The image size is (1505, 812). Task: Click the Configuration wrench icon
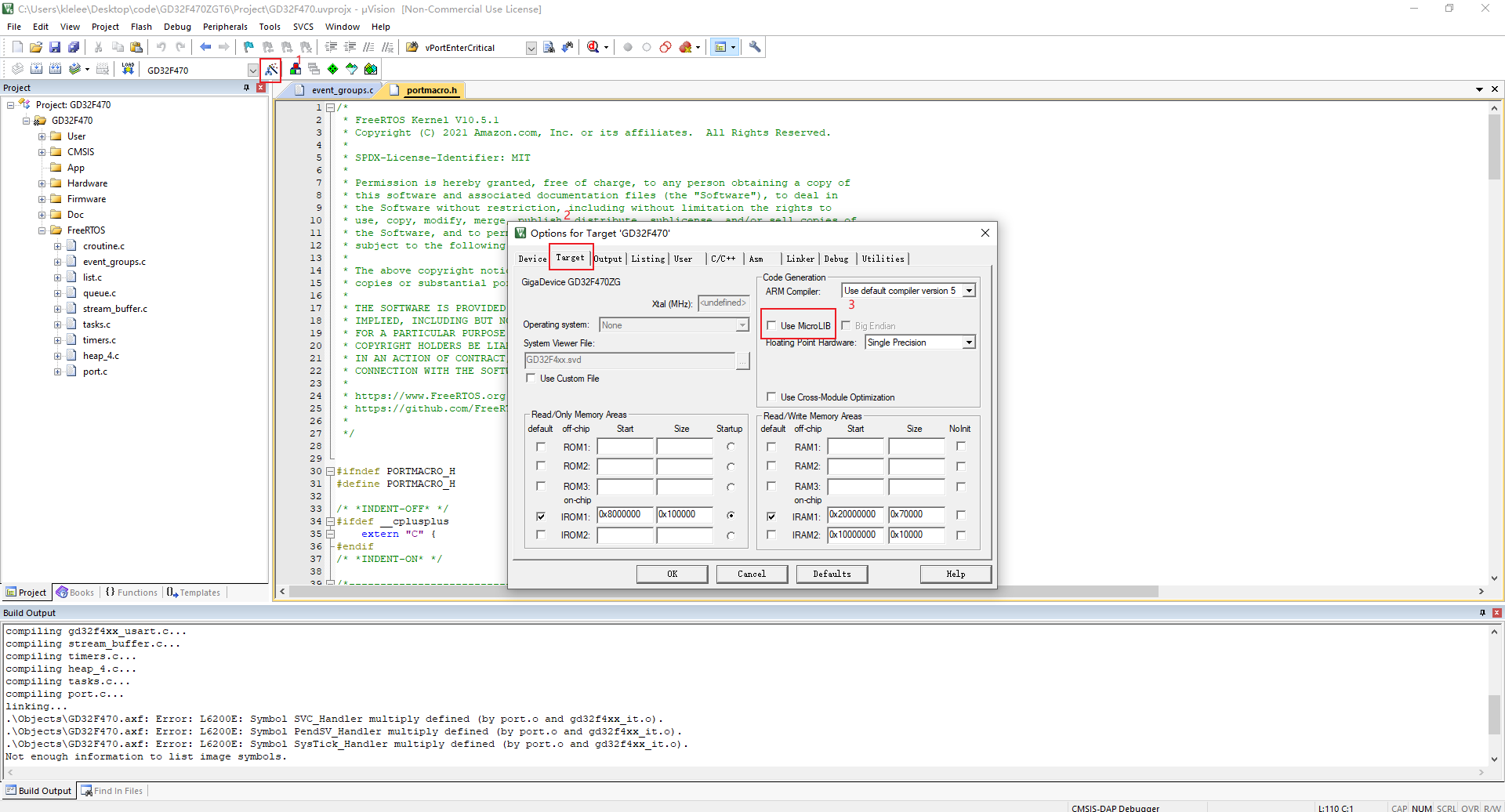coord(755,47)
